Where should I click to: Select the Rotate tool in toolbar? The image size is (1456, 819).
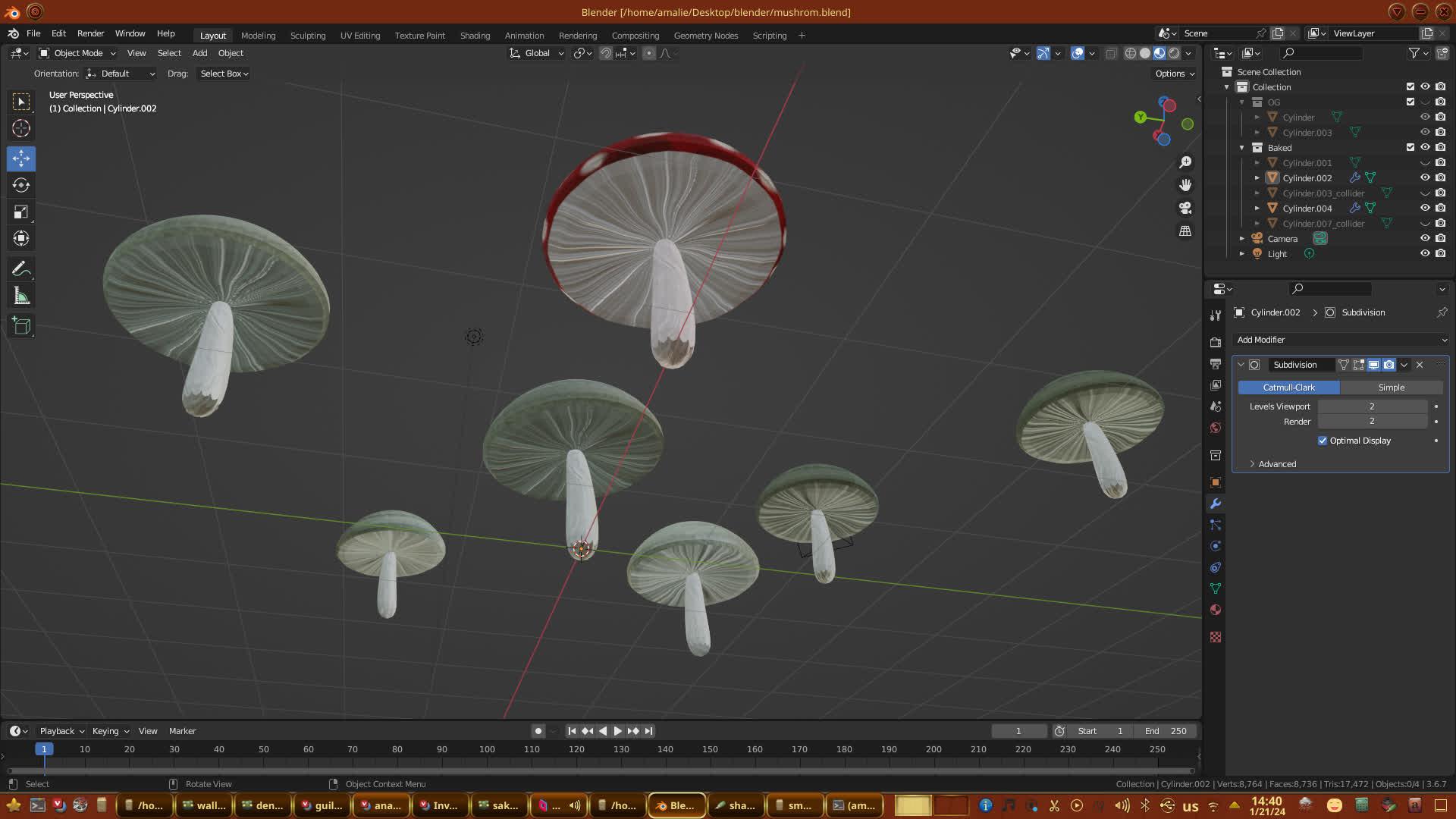tap(21, 185)
